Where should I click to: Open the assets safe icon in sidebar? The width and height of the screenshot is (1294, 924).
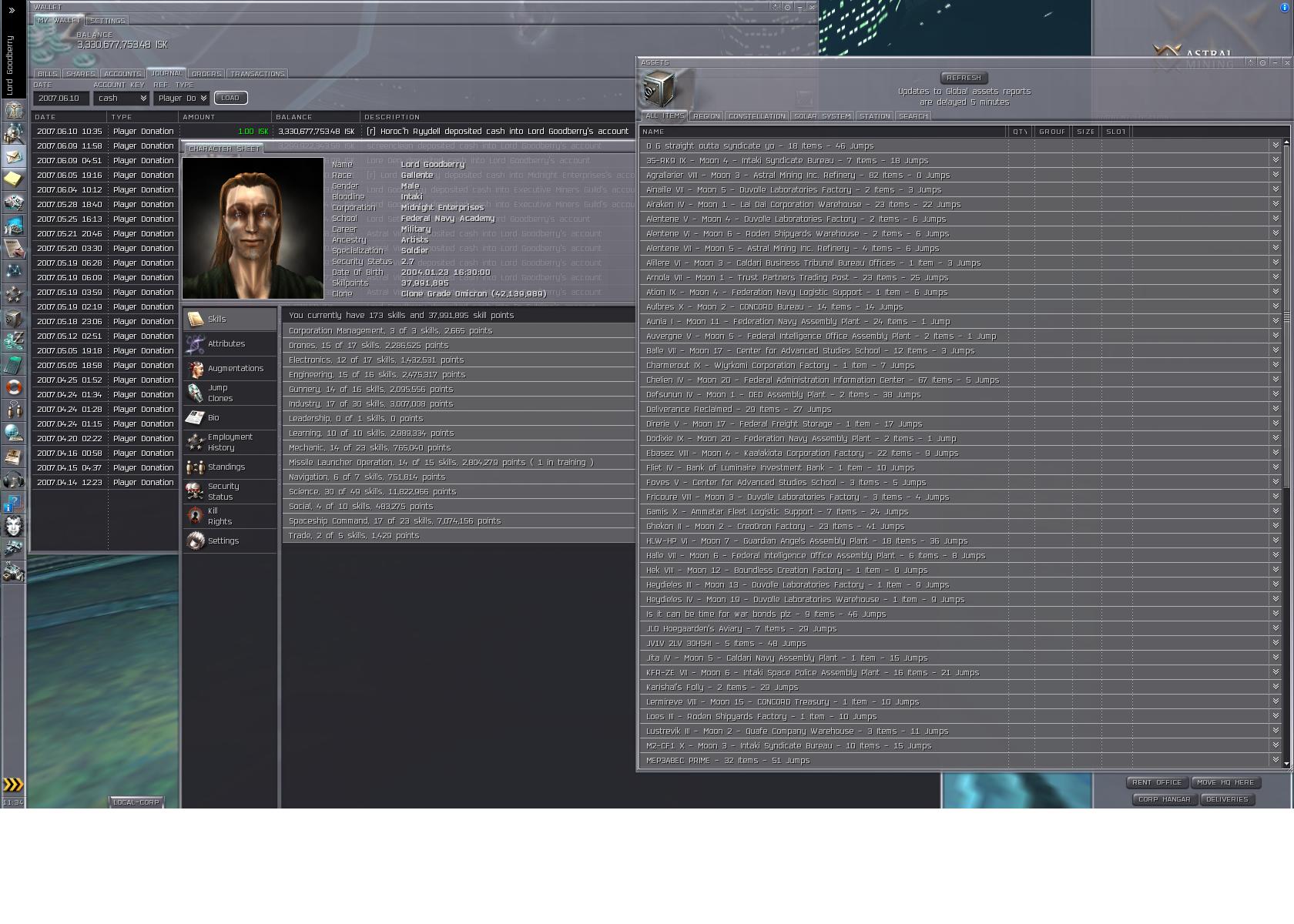14,317
